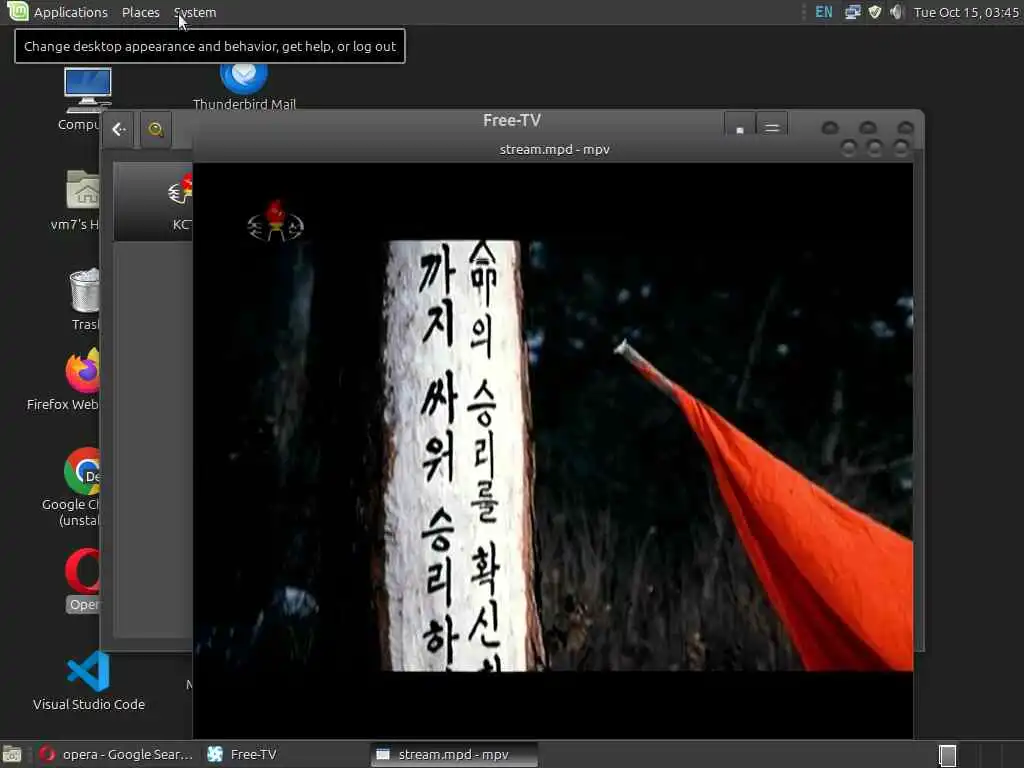The image size is (1024, 768).
Task: Open the network connection tray icon
Action: click(x=852, y=12)
